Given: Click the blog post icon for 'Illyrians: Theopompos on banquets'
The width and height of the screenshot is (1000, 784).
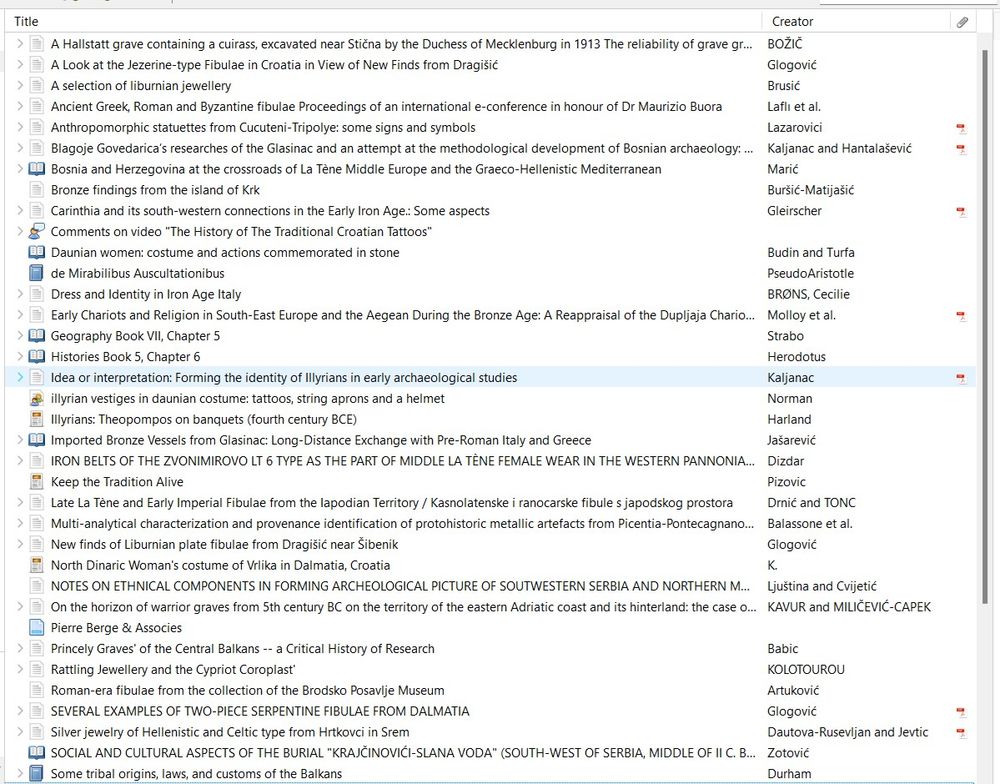Looking at the screenshot, I should pos(37,419).
